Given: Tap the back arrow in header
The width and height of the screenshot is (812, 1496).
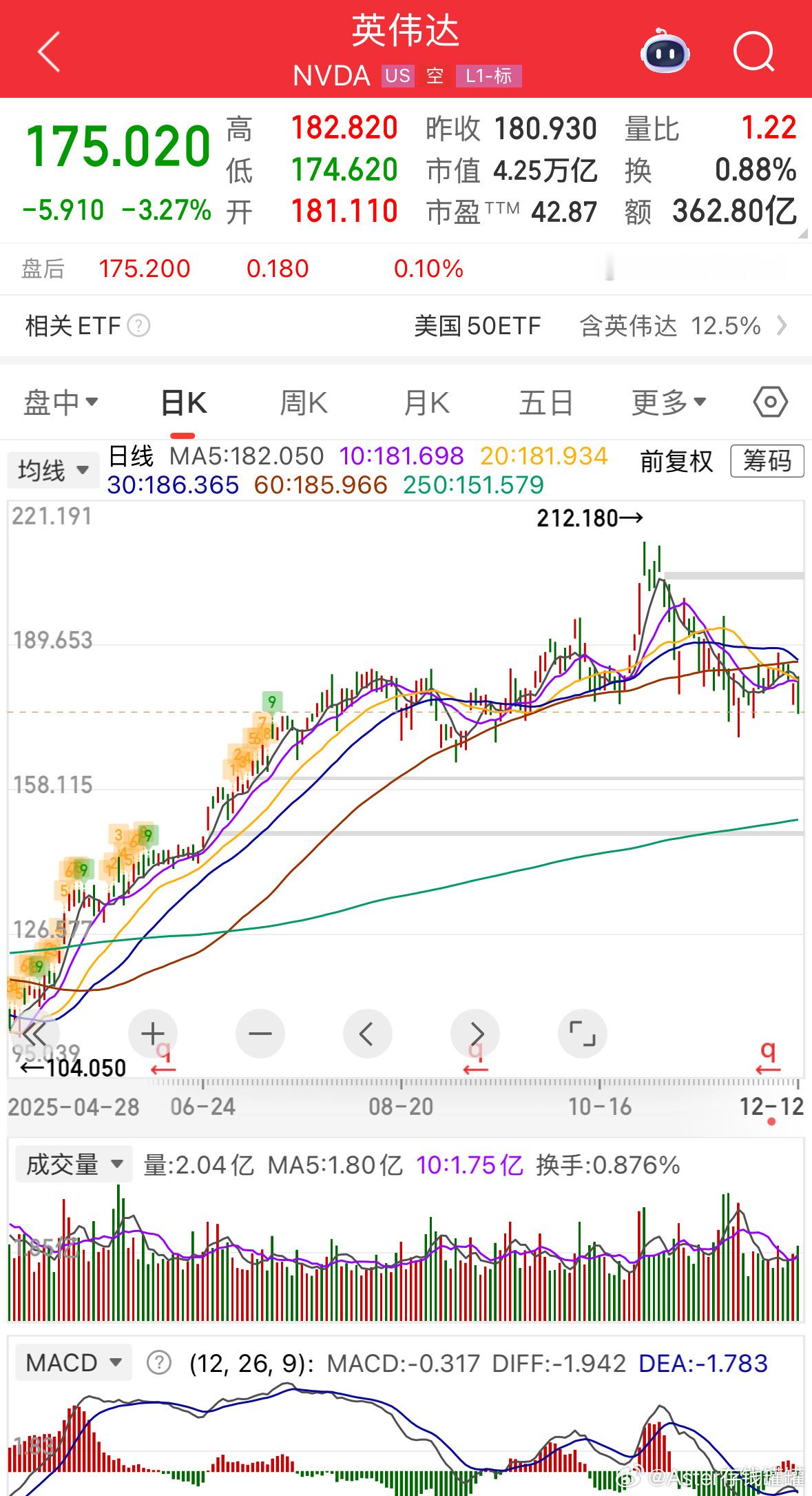Looking at the screenshot, I should tap(49, 51).
